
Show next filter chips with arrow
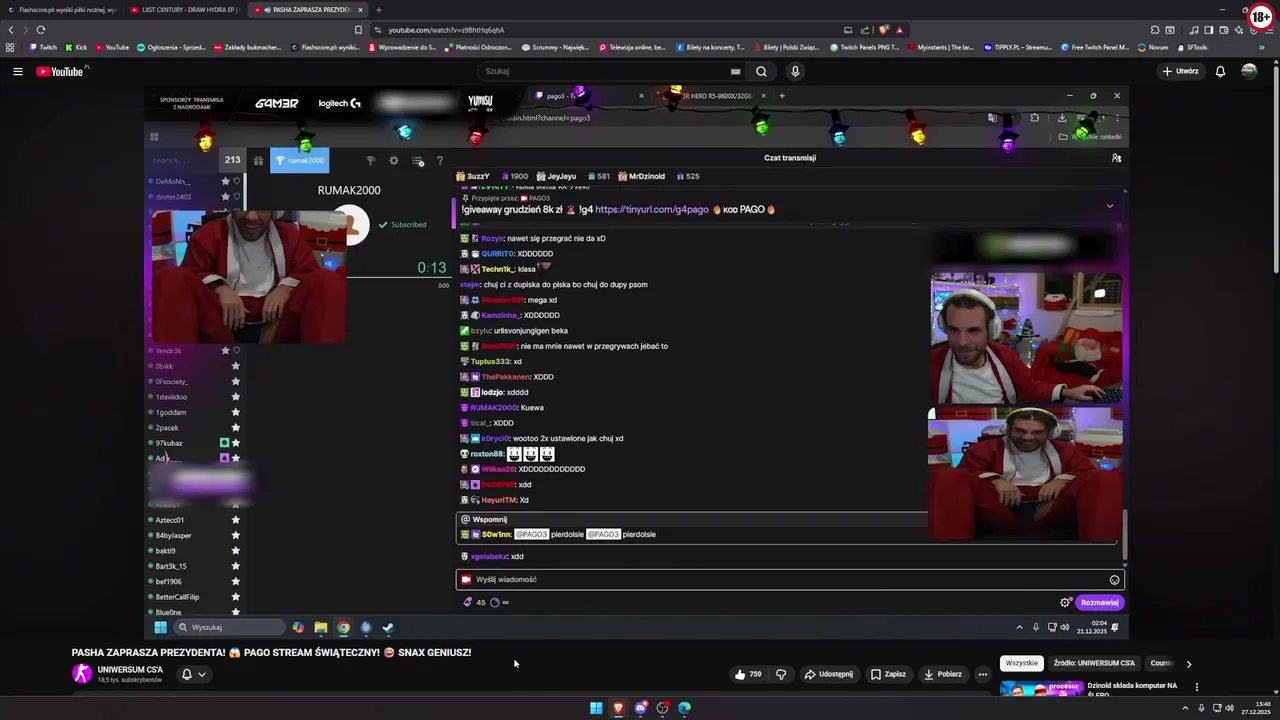pyautogui.click(x=1189, y=663)
